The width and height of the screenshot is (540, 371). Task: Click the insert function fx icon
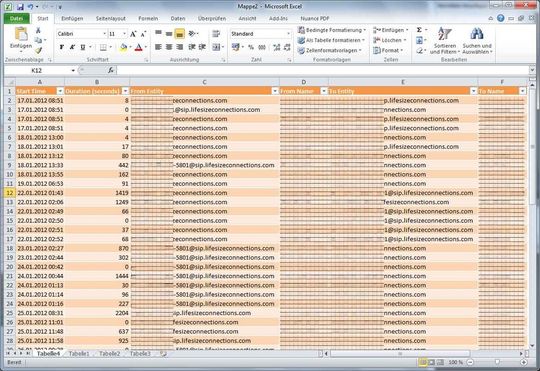pyautogui.click(x=111, y=70)
